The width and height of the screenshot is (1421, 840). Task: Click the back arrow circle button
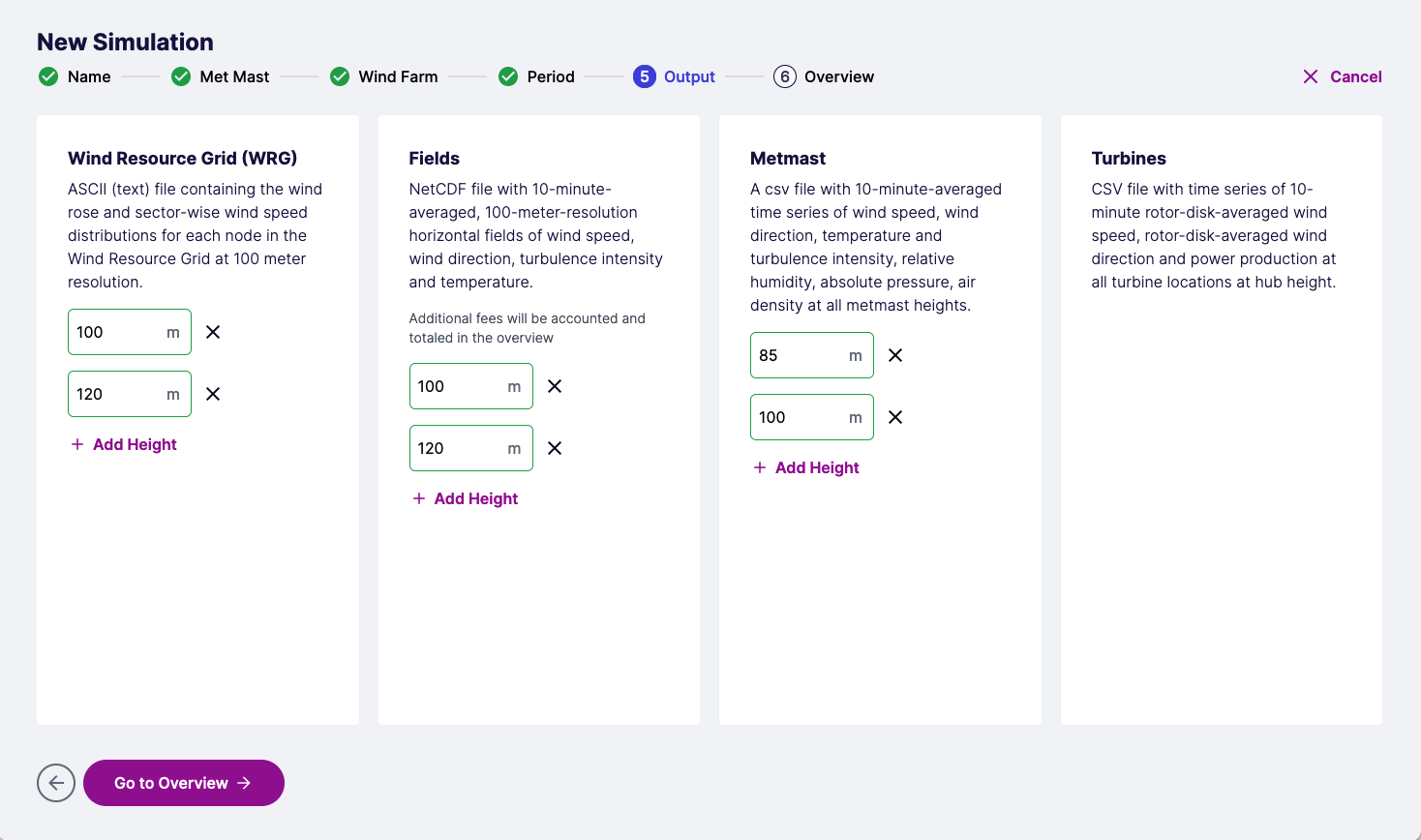click(x=56, y=783)
